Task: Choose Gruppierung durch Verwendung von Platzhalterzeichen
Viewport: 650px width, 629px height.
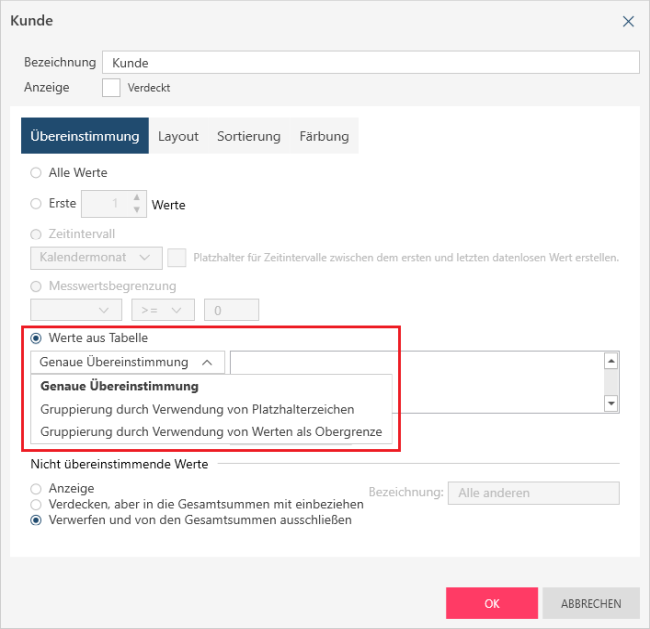Action: pyautogui.click(x=197, y=409)
